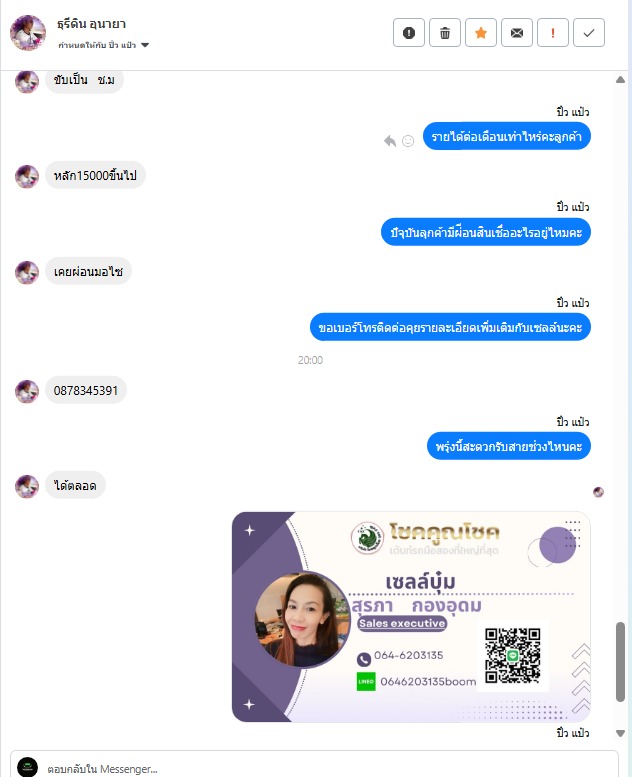This screenshot has height=777, width=632.
Task: Open the sales business card image
Action: 411,616
